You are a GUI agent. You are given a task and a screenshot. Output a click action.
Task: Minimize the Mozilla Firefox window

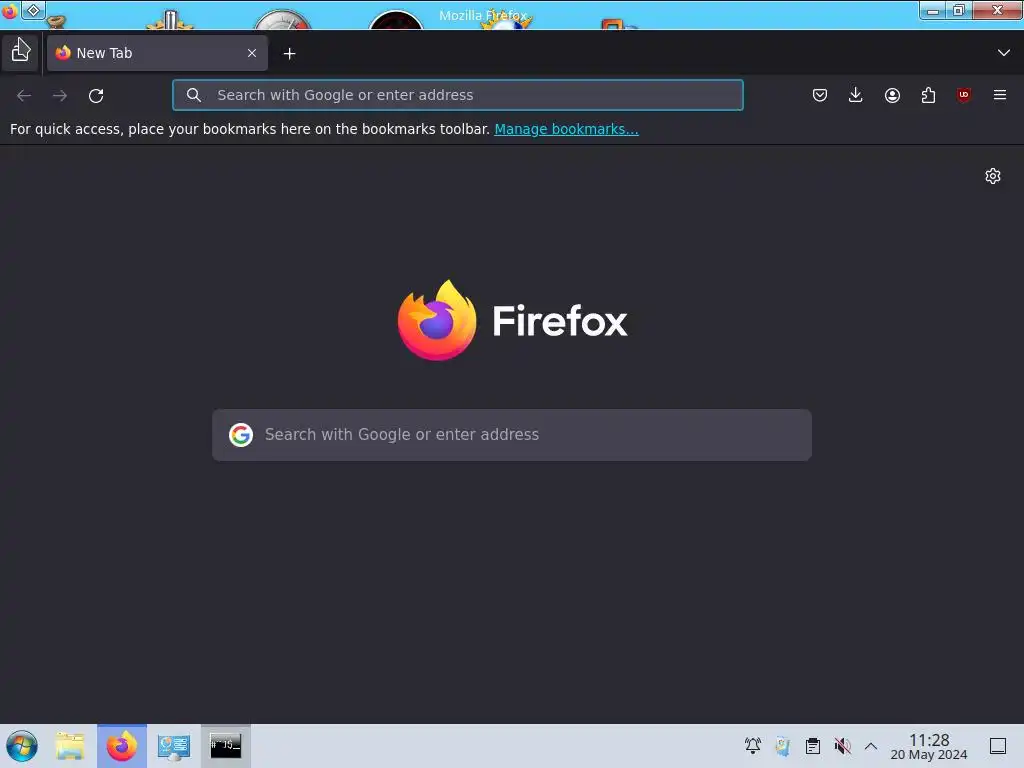(x=933, y=10)
